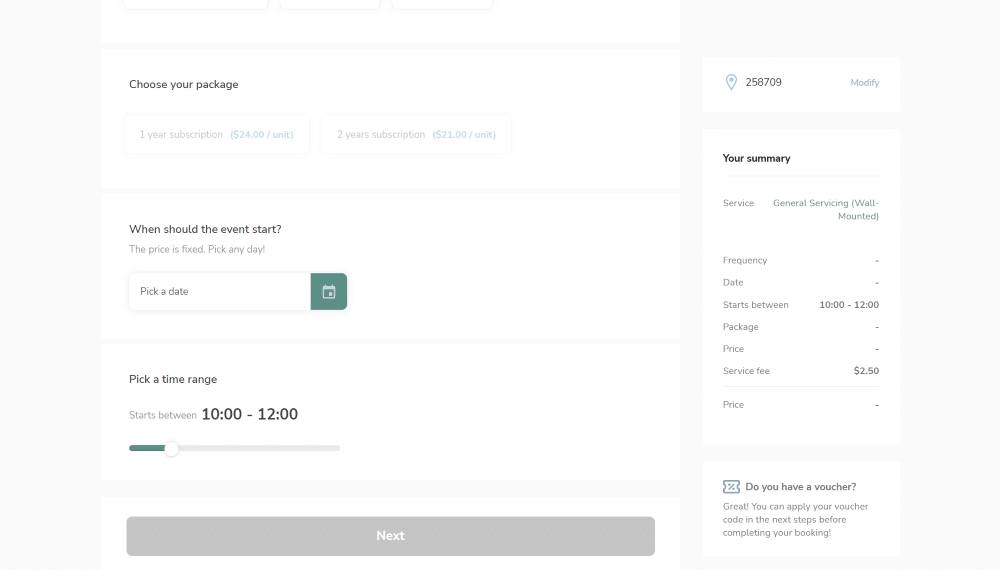Screen dimensions: 1000x570
Task: Choose the 2 years subscription package
Action: click(x=416, y=135)
